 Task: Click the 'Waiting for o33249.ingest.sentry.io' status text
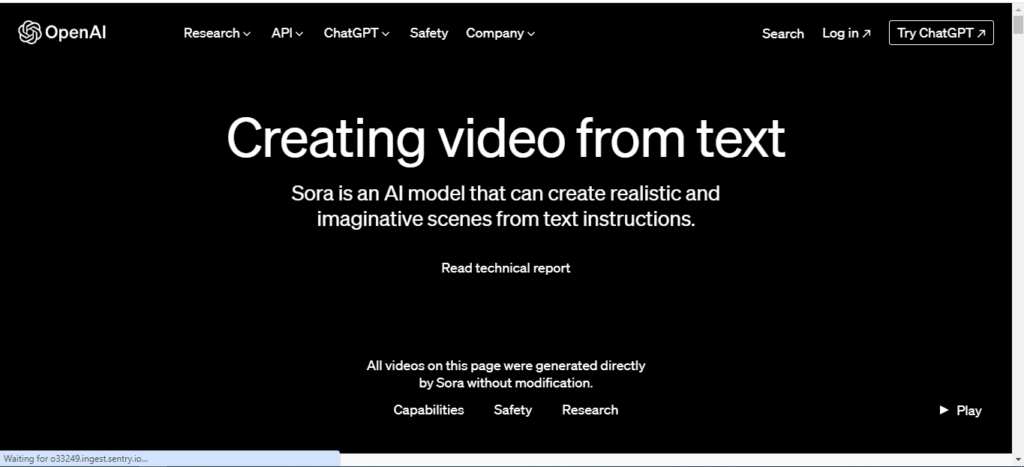pyautogui.click(x=76, y=459)
